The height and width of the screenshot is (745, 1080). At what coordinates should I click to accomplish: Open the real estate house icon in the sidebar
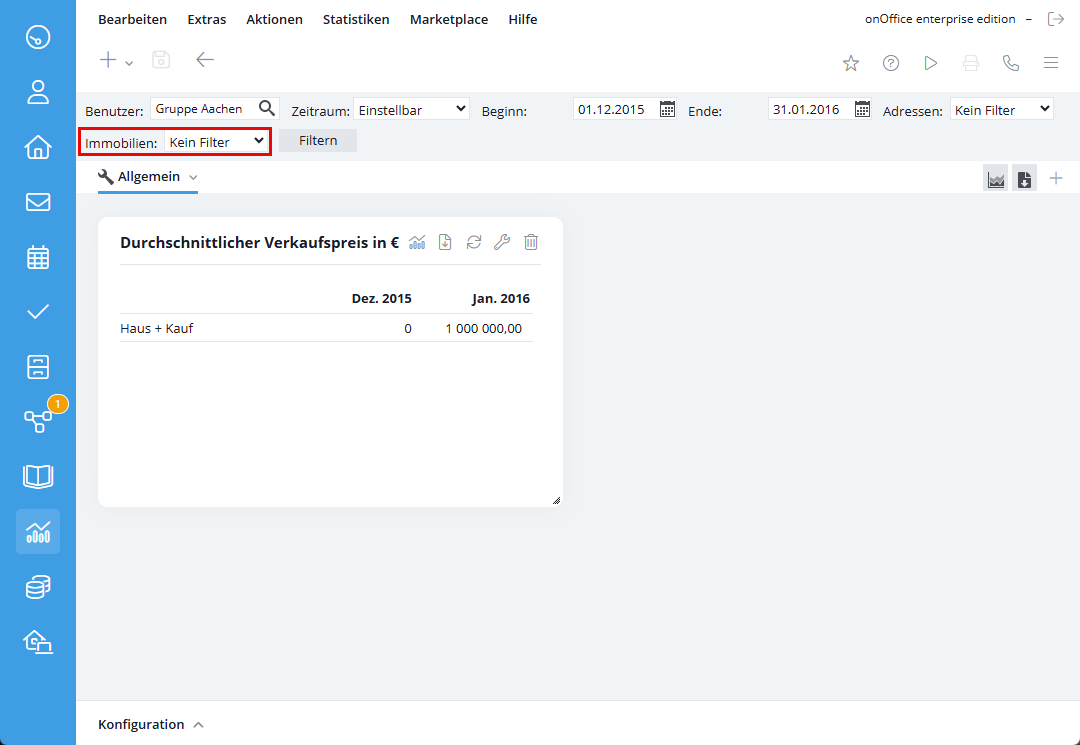click(38, 147)
